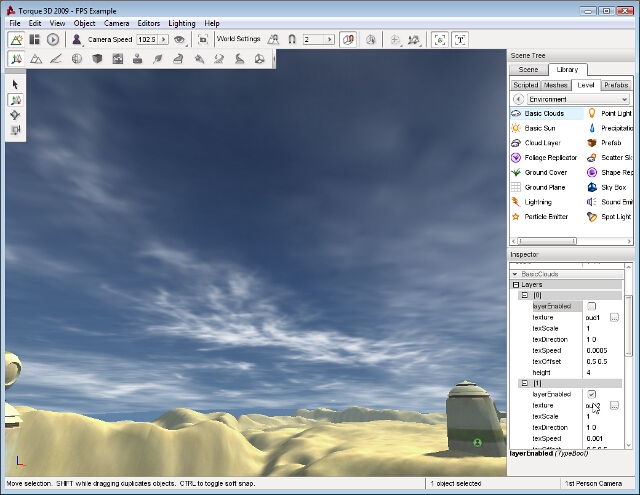The image size is (640, 495).
Task: Disable layerEnabled checkbox for layer [1]
Action: click(x=591, y=394)
